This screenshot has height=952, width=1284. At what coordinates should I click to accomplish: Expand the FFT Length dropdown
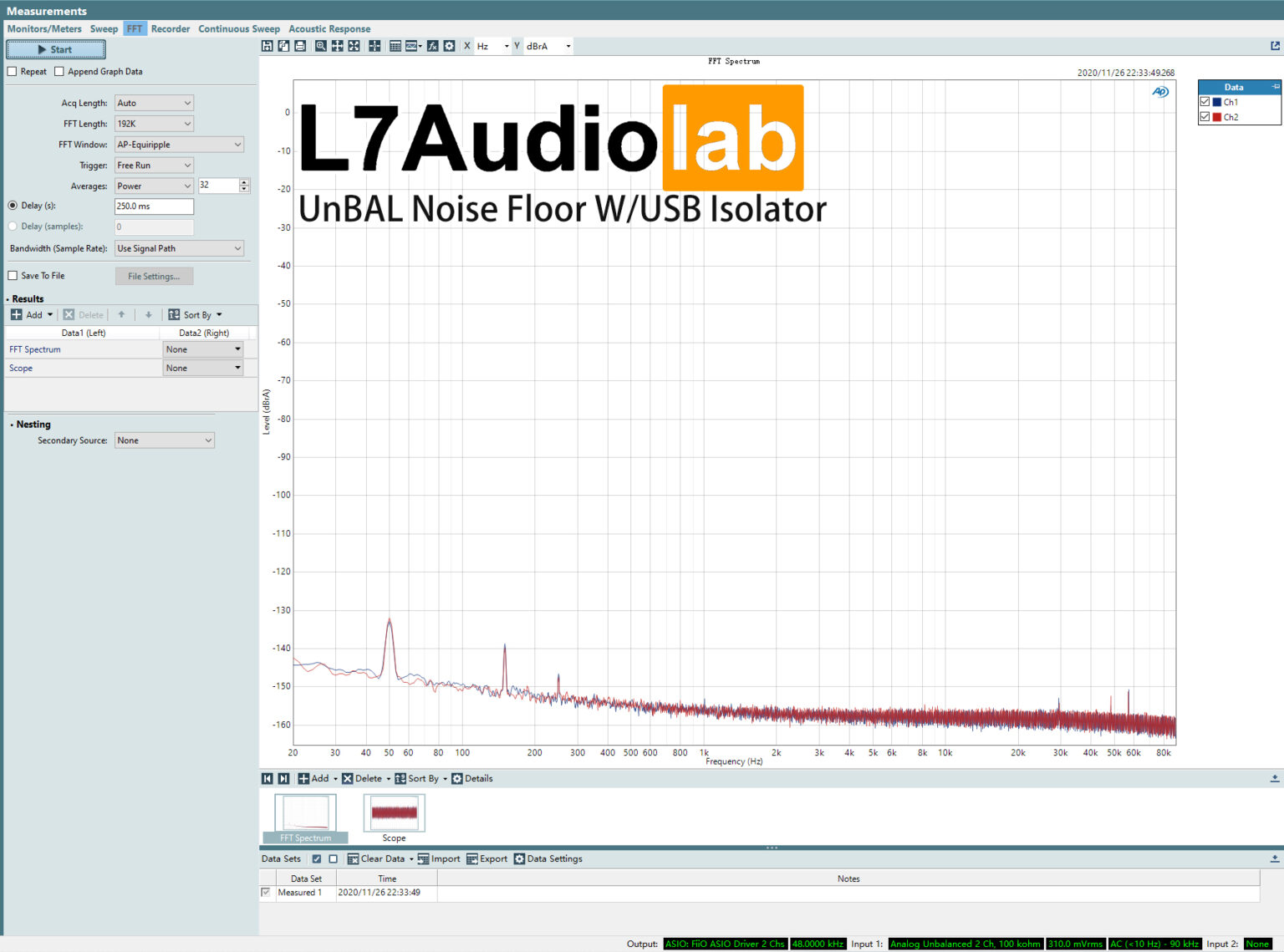pos(154,124)
